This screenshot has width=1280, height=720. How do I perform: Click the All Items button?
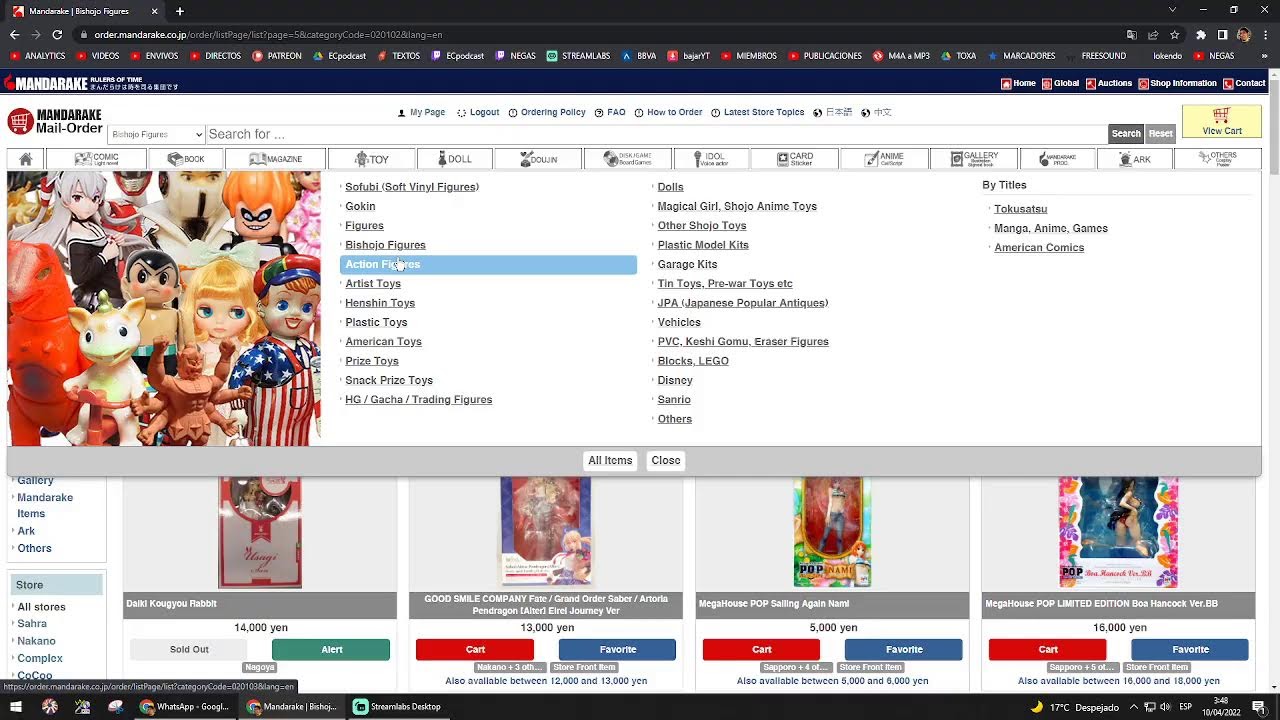coord(610,461)
